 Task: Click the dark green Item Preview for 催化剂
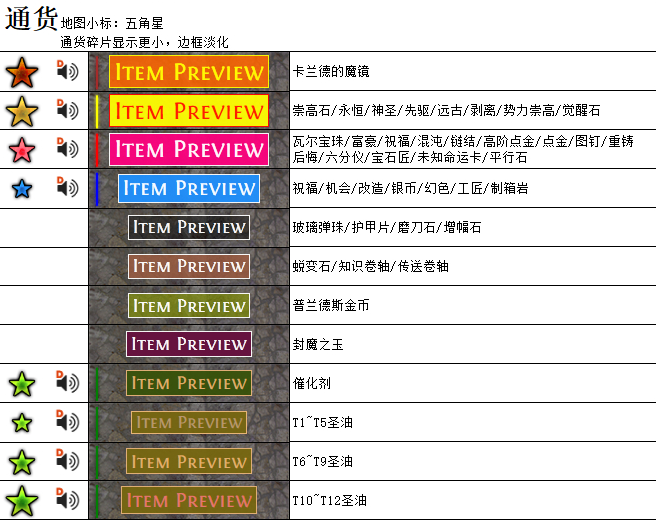click(189, 383)
